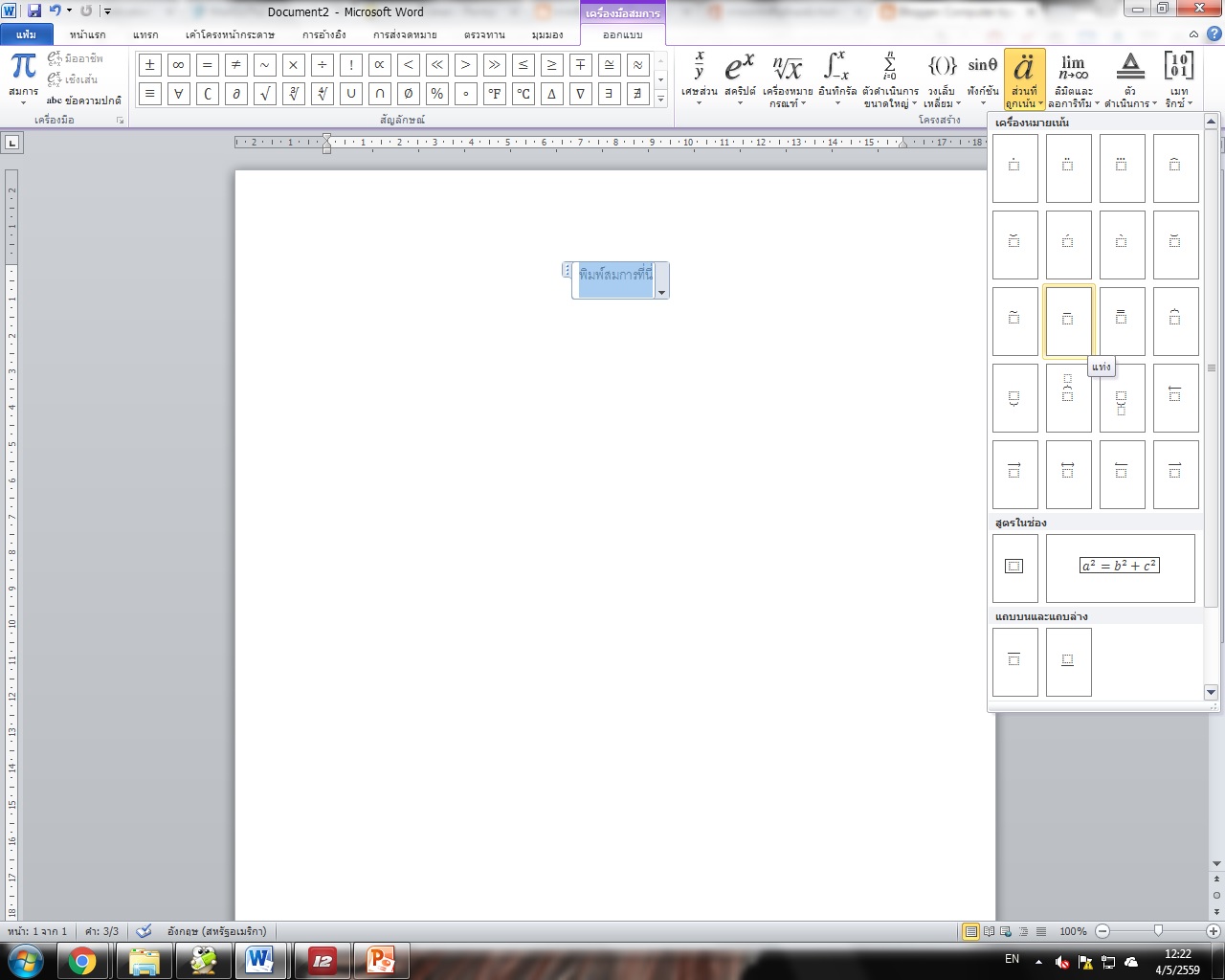1225x980 pixels.
Task: Select the empty boxed formula structure
Action: click(1015, 568)
